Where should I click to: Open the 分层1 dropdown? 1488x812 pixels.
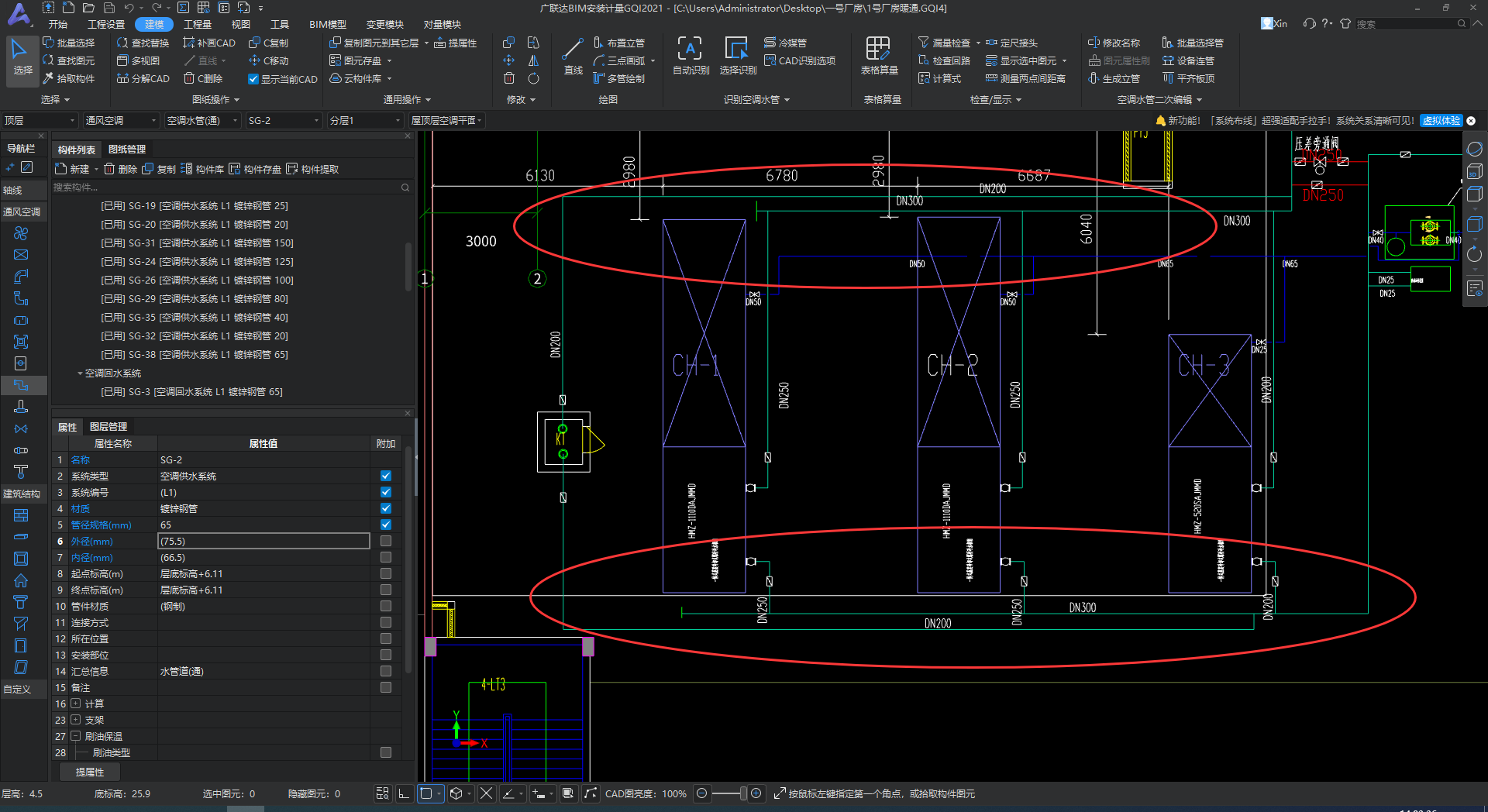tap(366, 120)
